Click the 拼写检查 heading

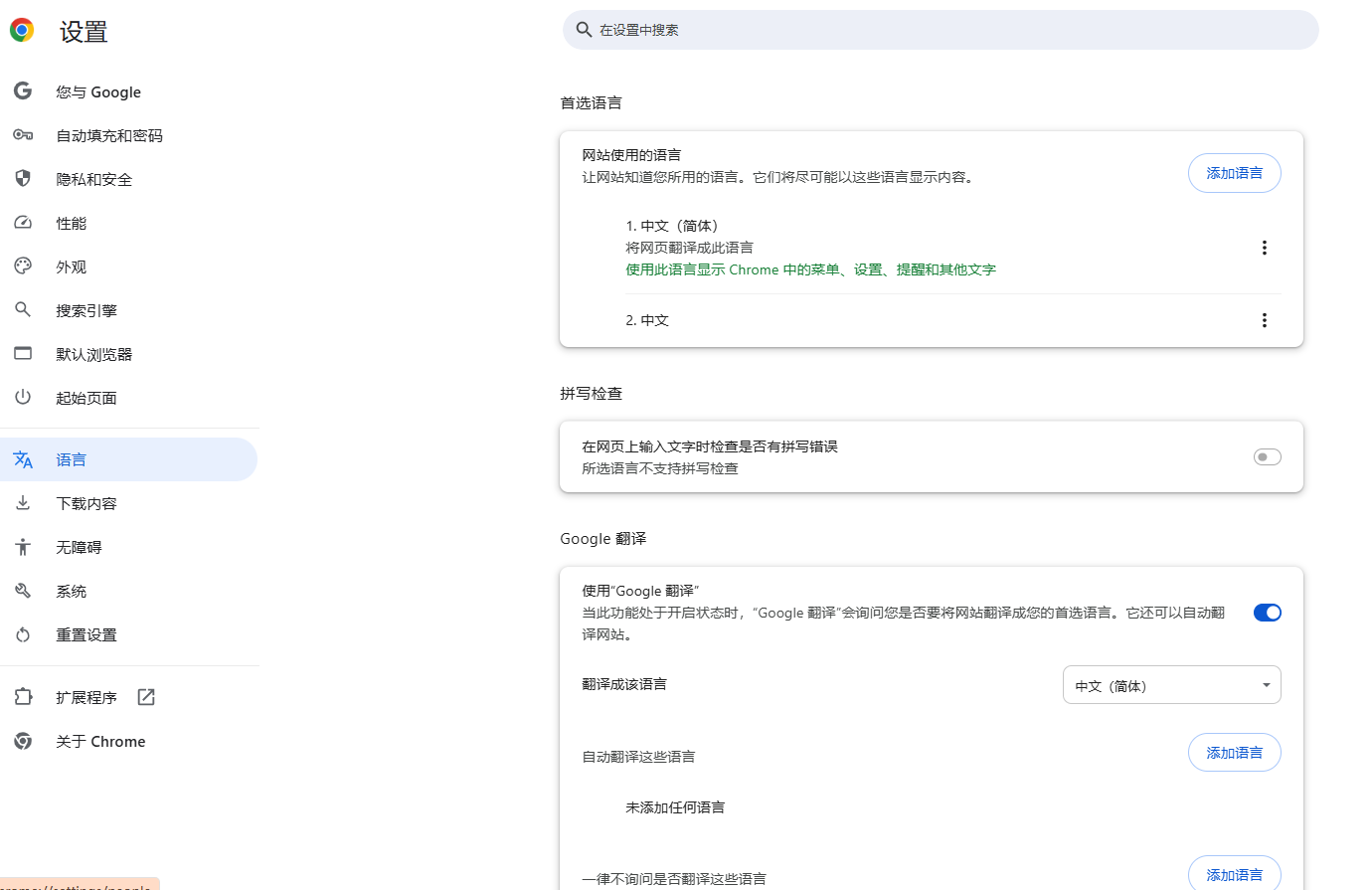591,393
